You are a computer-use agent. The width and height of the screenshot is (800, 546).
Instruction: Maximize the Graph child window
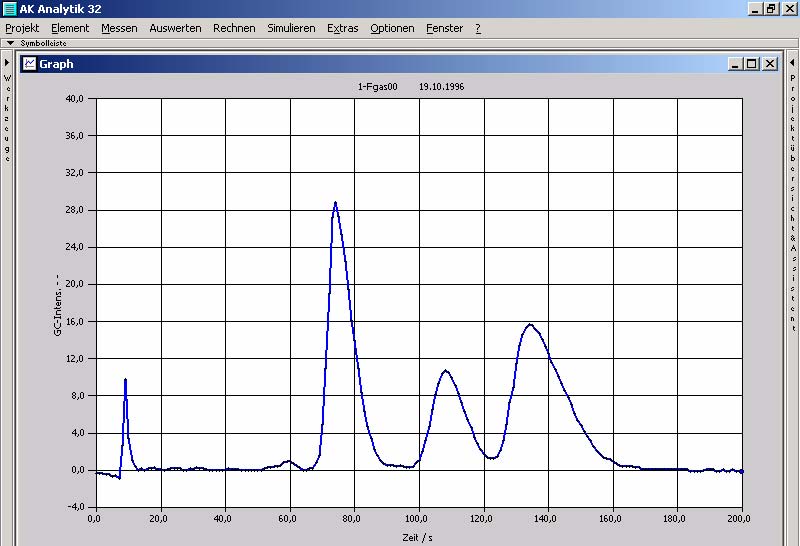tap(752, 63)
